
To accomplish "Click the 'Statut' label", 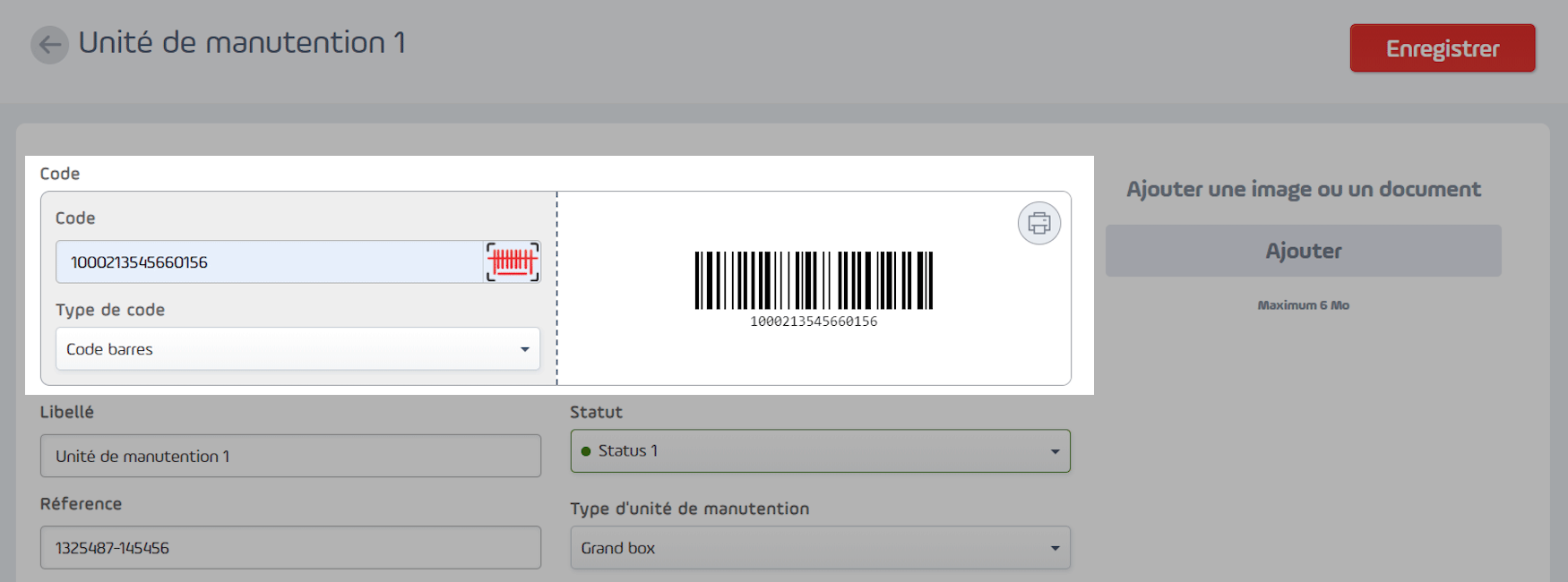I will tap(596, 412).
